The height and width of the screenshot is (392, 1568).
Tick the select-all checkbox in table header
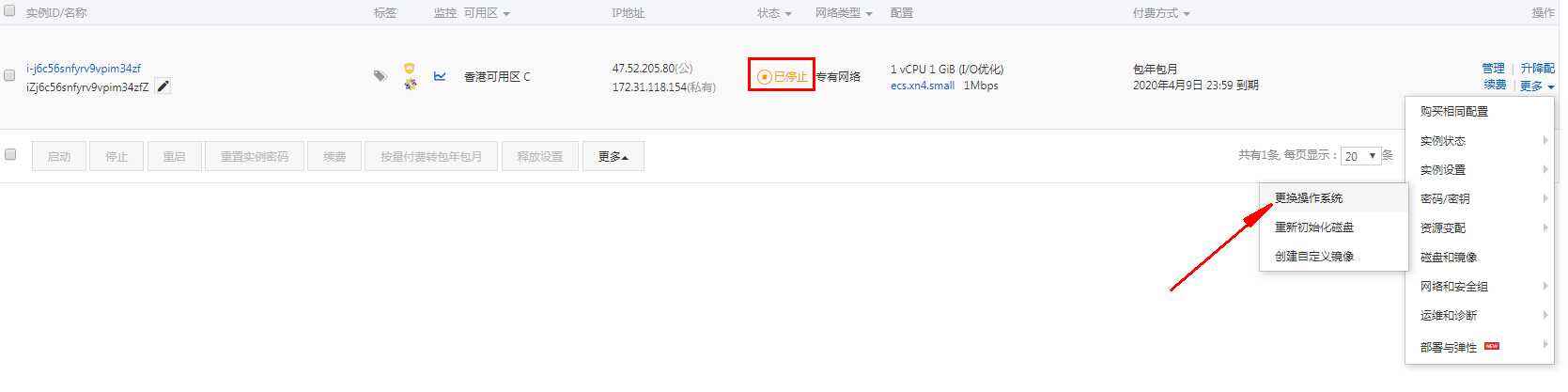[x=10, y=12]
